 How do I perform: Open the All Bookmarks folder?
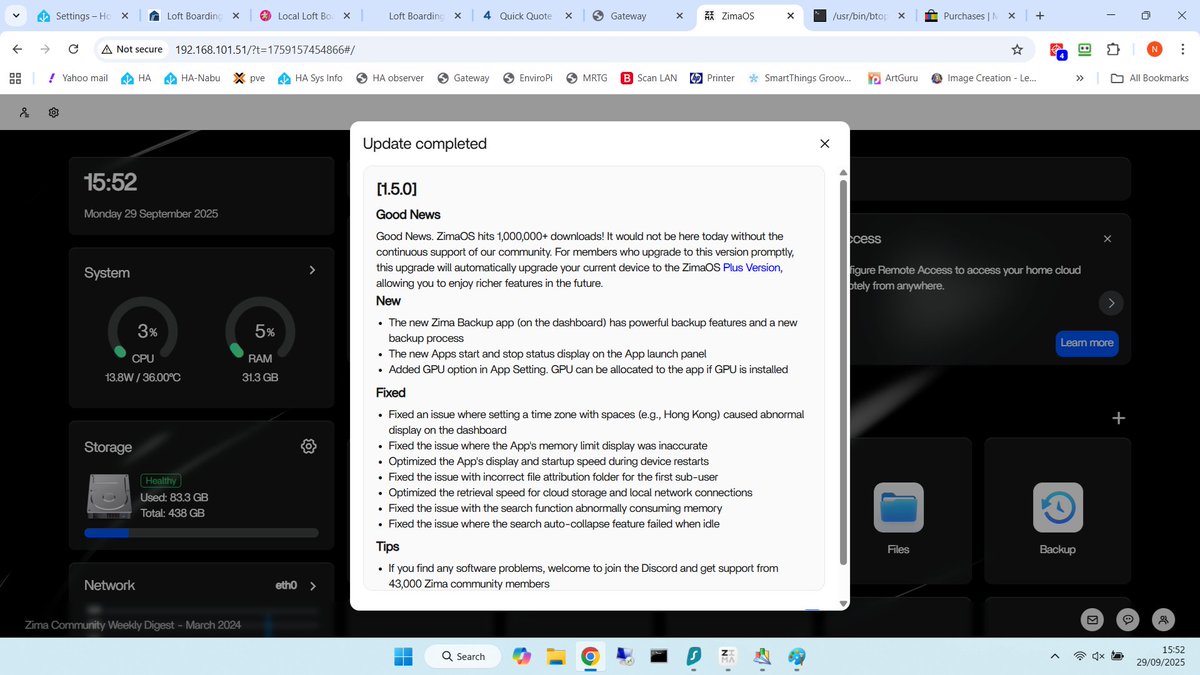[x=1149, y=78]
